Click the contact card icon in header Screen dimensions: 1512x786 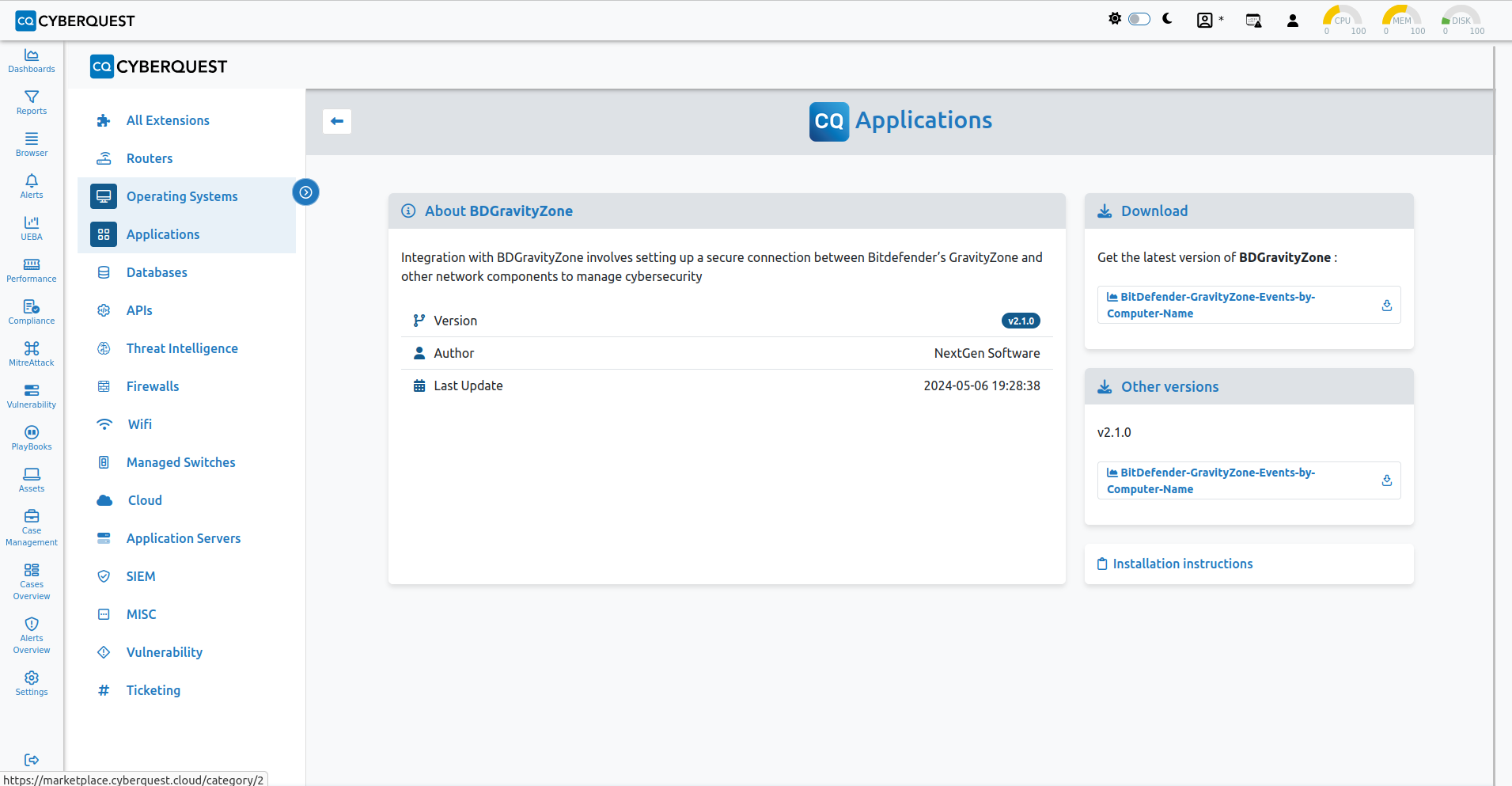click(1205, 21)
